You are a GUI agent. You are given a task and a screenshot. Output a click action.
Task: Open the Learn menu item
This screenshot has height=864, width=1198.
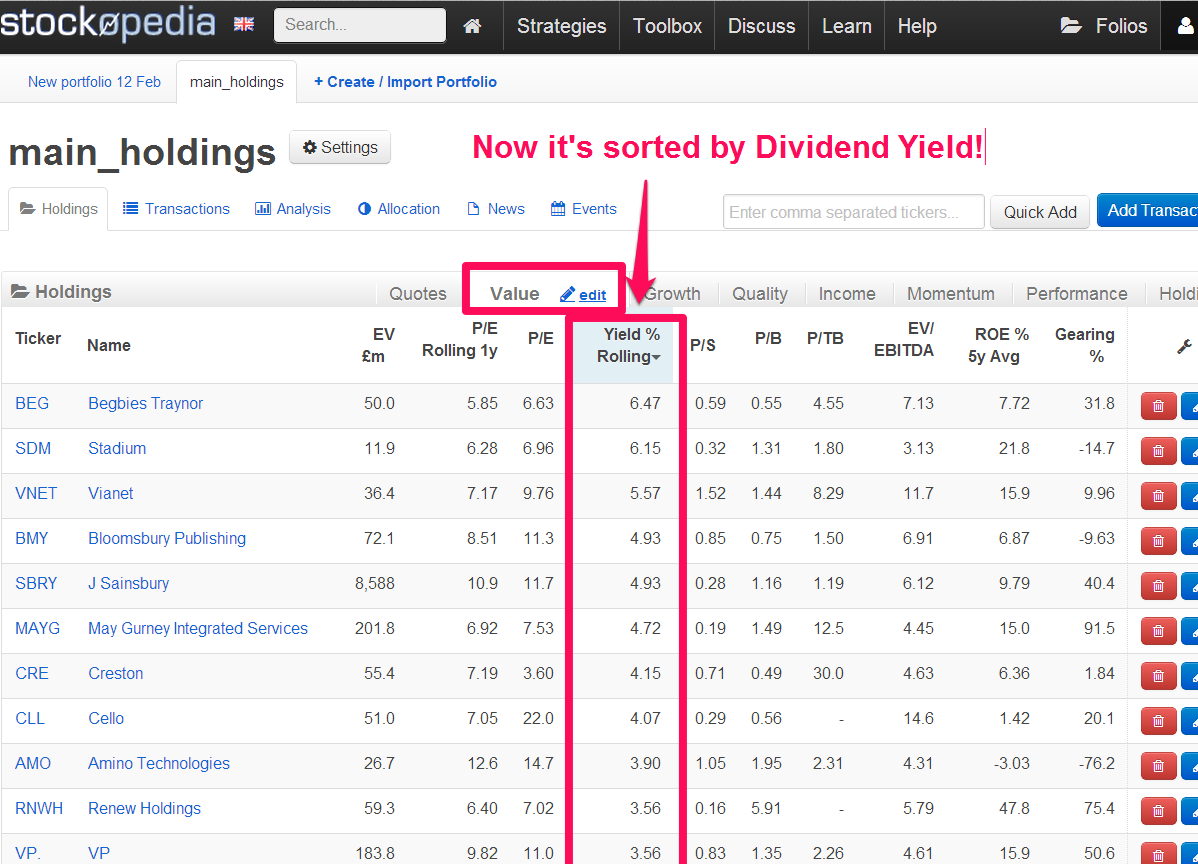847,26
